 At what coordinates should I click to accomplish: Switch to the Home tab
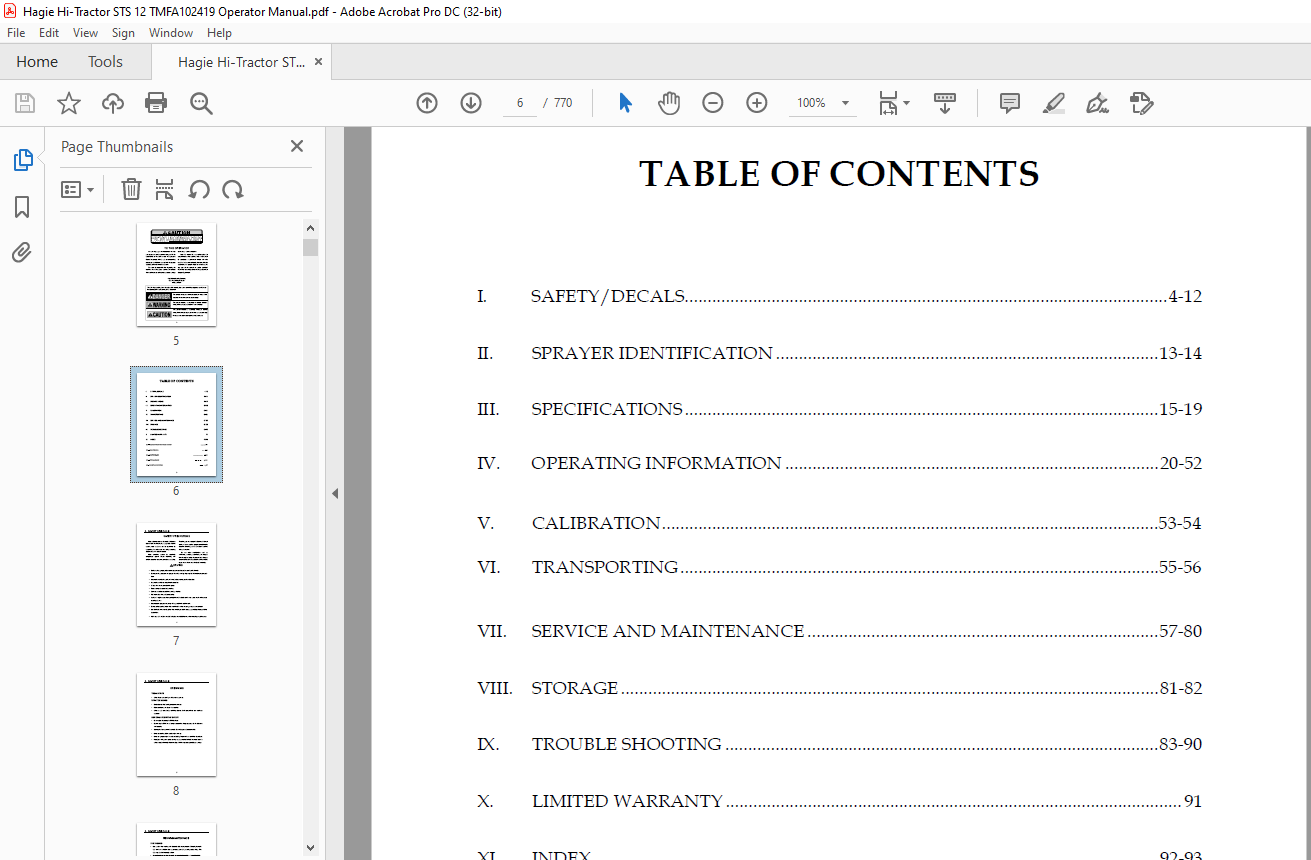point(37,62)
